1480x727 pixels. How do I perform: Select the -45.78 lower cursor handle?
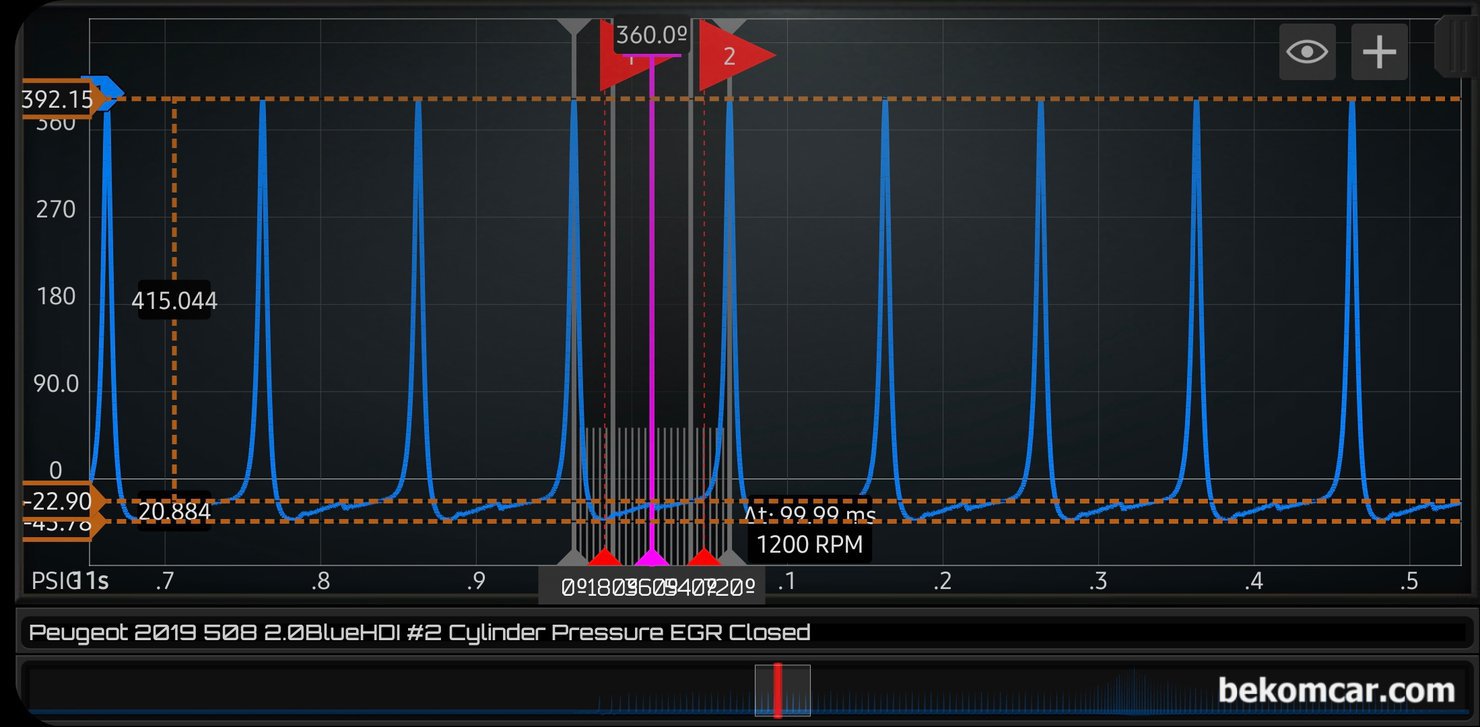click(x=58, y=524)
